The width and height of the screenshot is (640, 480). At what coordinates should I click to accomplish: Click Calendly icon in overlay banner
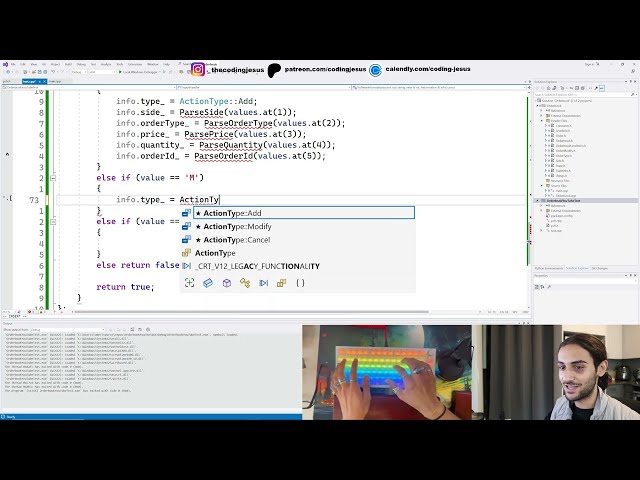tap(375, 70)
